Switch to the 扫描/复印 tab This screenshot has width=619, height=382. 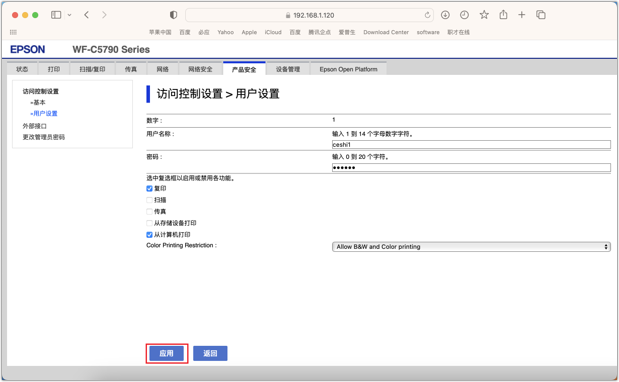[92, 69]
